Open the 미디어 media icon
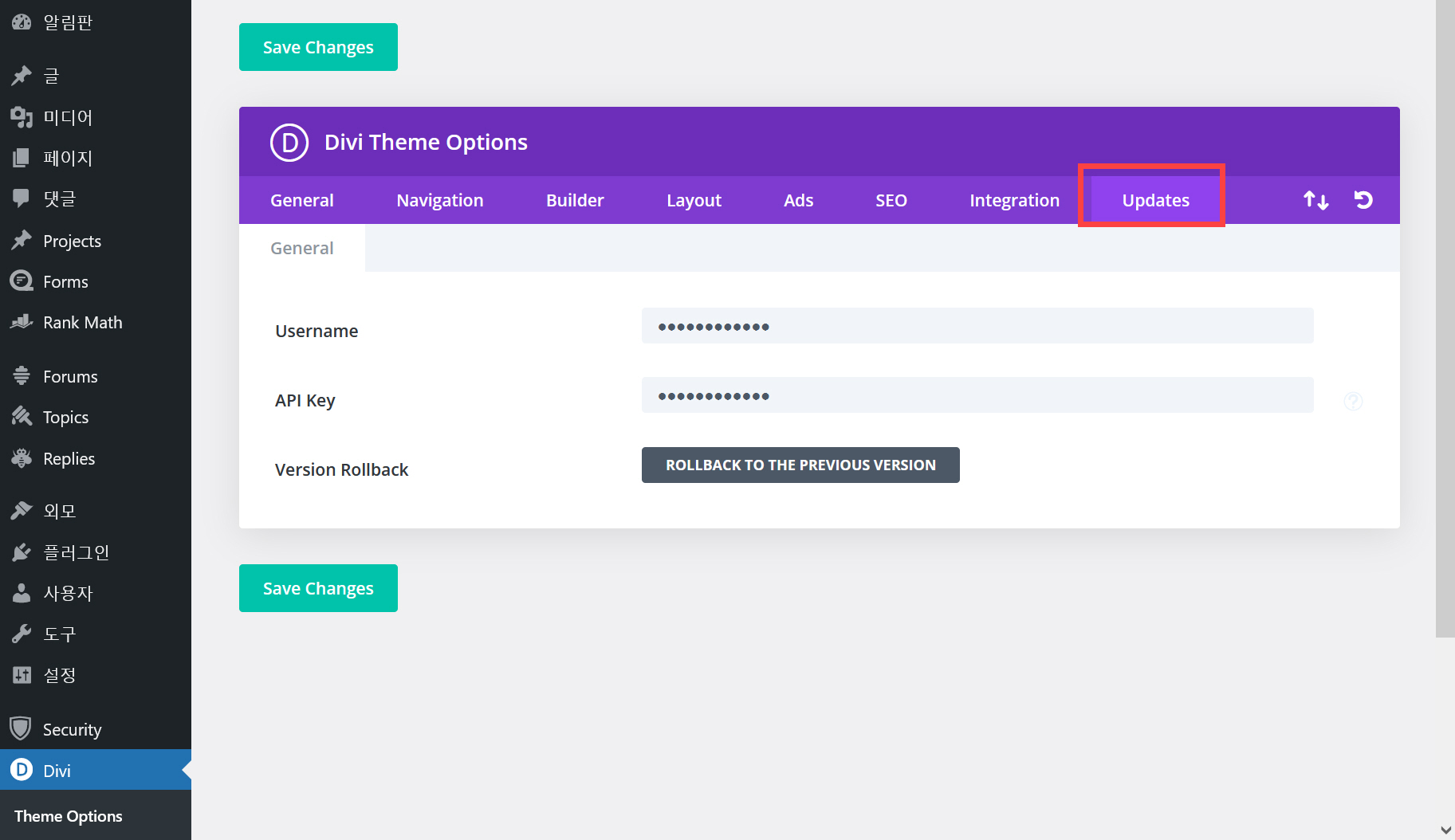1455x840 pixels. (22, 117)
